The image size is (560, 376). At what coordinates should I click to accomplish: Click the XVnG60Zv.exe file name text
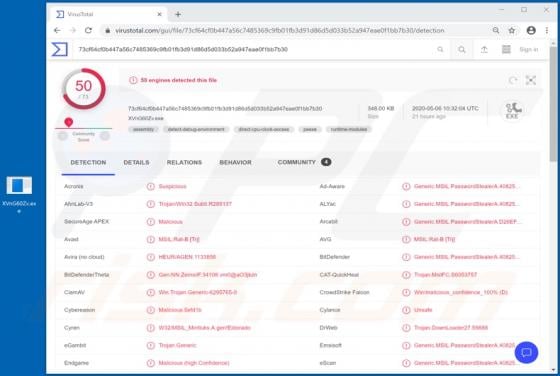pos(146,118)
